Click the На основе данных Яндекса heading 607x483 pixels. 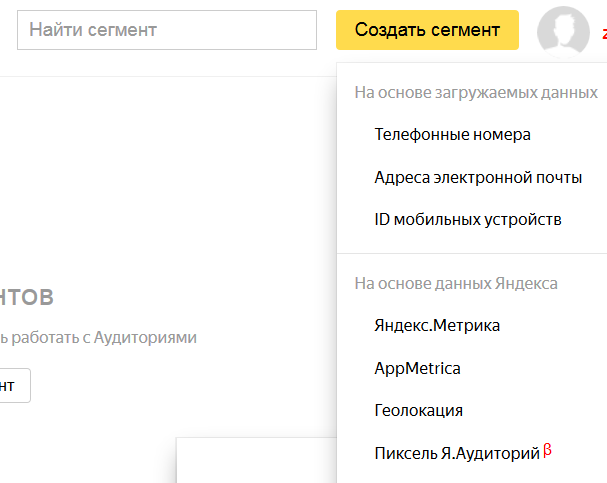pyautogui.click(x=456, y=284)
